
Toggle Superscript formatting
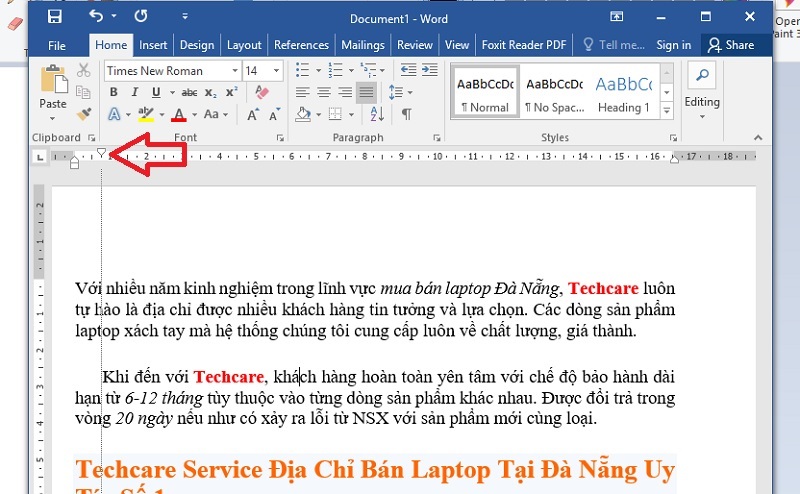click(x=231, y=92)
